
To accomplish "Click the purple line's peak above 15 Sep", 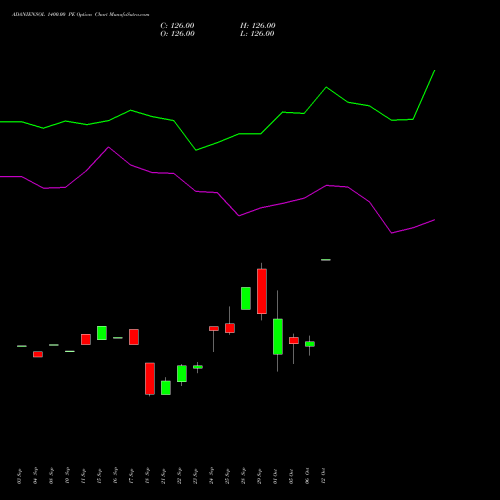I will click(109, 147).
